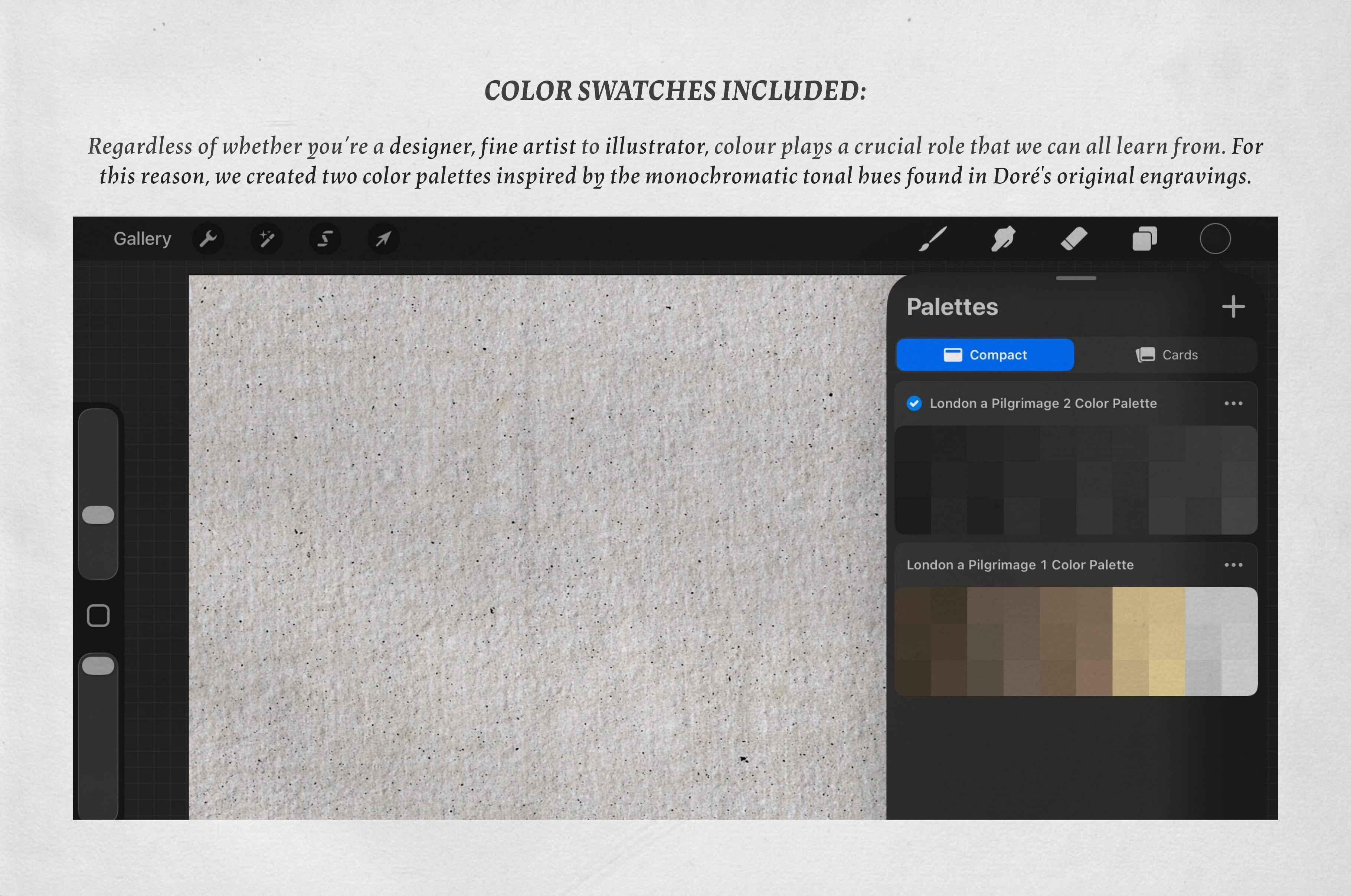Viewport: 1351px width, 896px height.
Task: Click the active color circle
Action: tap(1215, 238)
